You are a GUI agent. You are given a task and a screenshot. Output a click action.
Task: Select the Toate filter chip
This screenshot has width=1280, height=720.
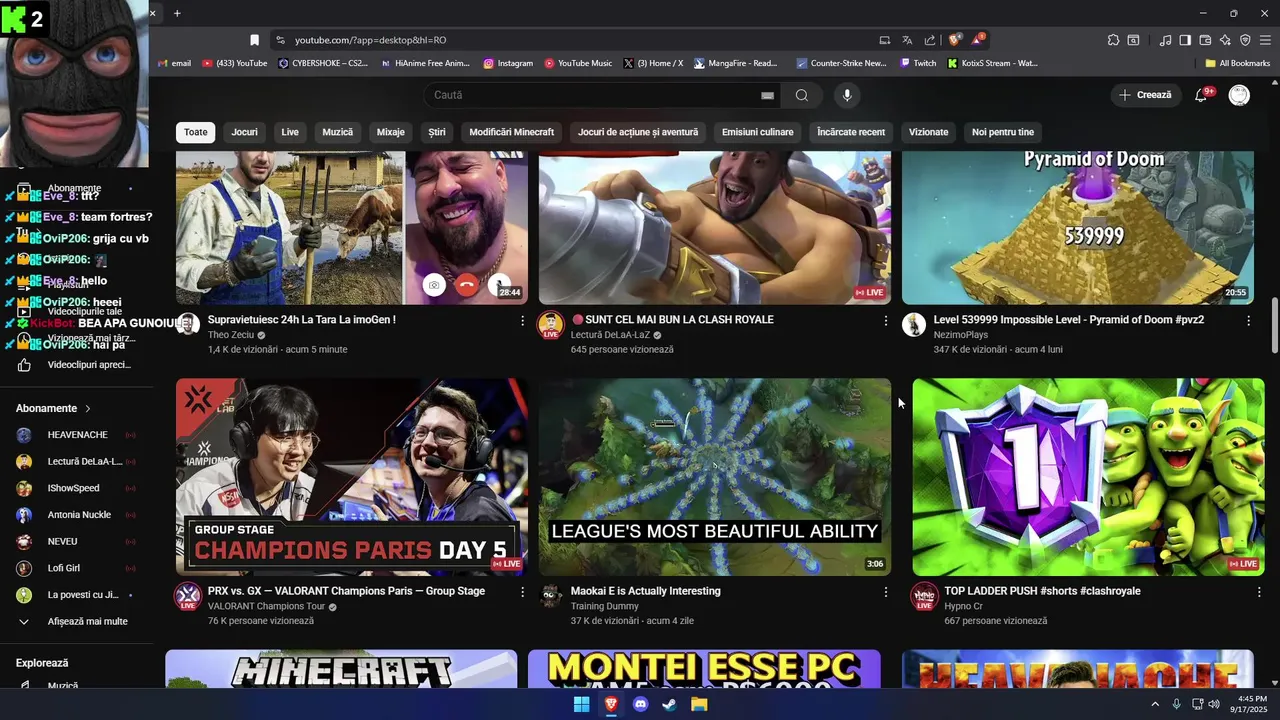tap(196, 132)
